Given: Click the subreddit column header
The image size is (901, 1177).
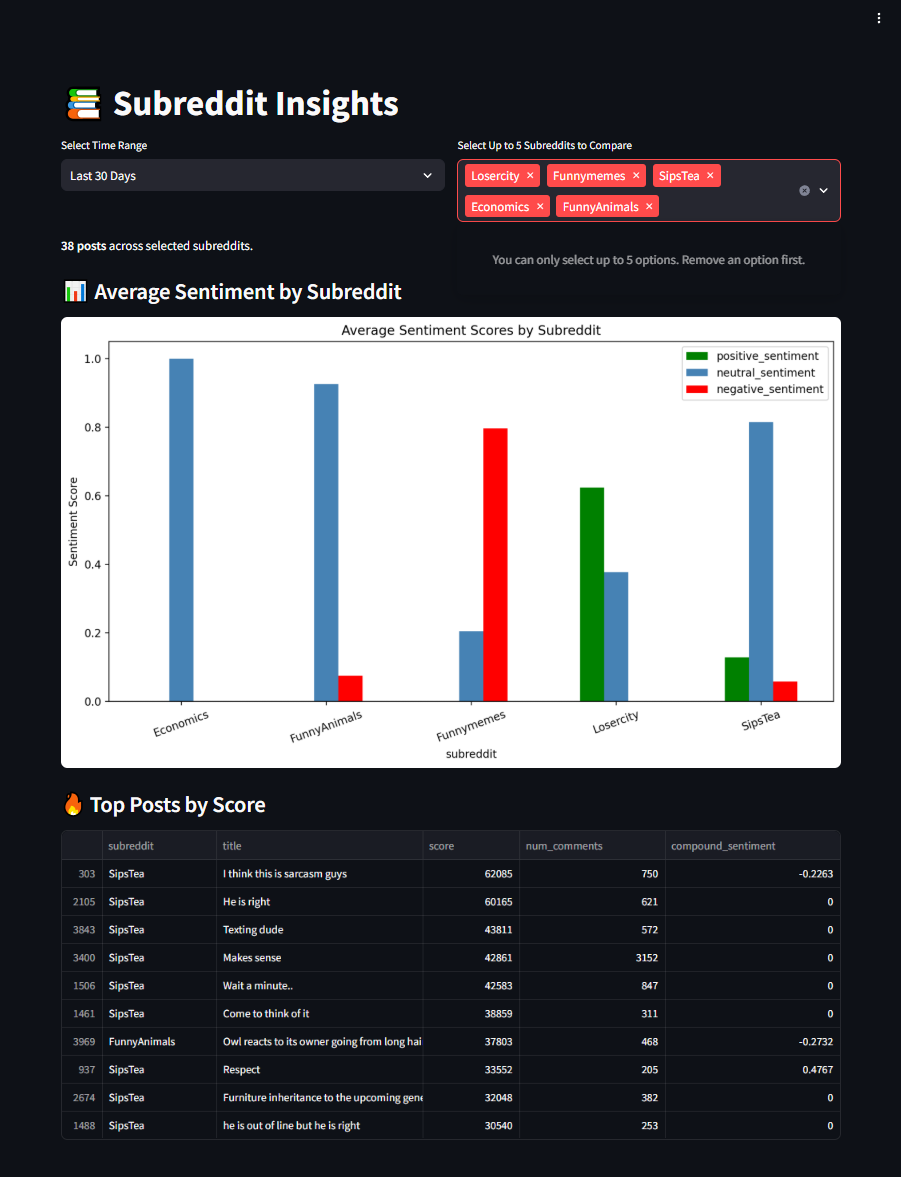Looking at the screenshot, I should (159, 846).
